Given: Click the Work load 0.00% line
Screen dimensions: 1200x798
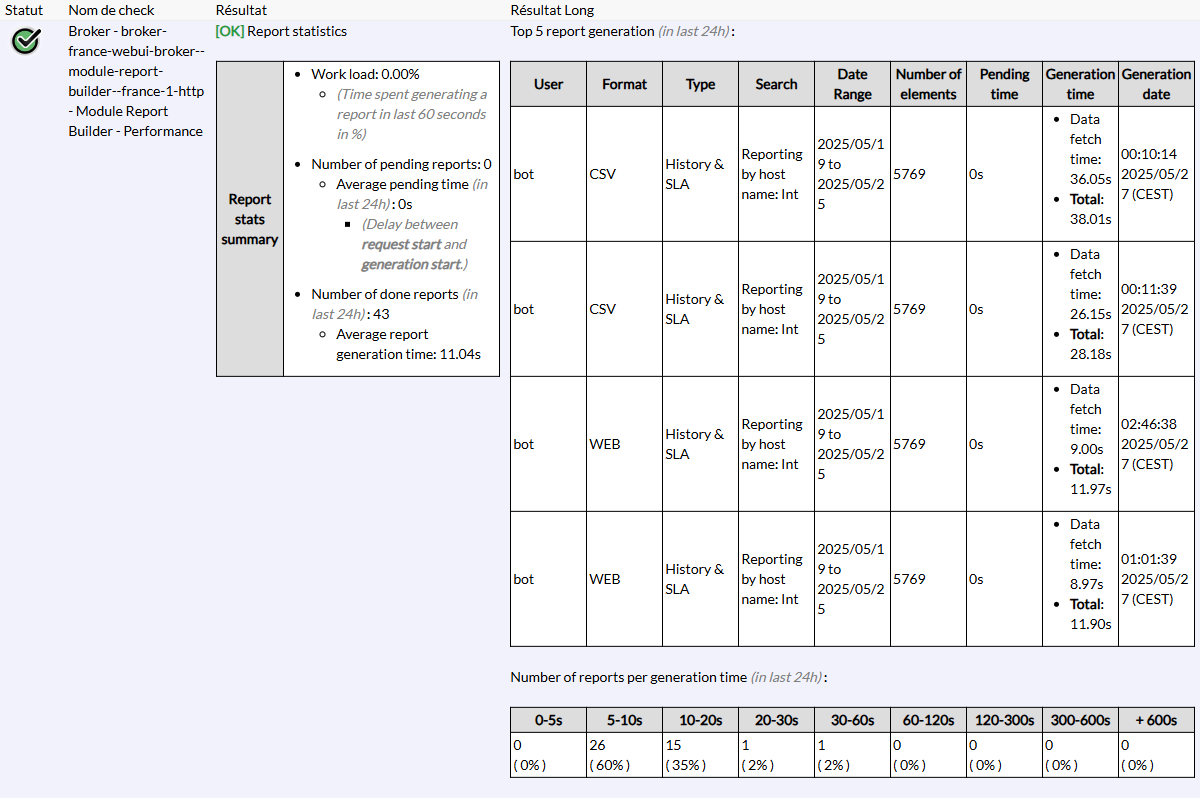Looking at the screenshot, I should click(365, 74).
